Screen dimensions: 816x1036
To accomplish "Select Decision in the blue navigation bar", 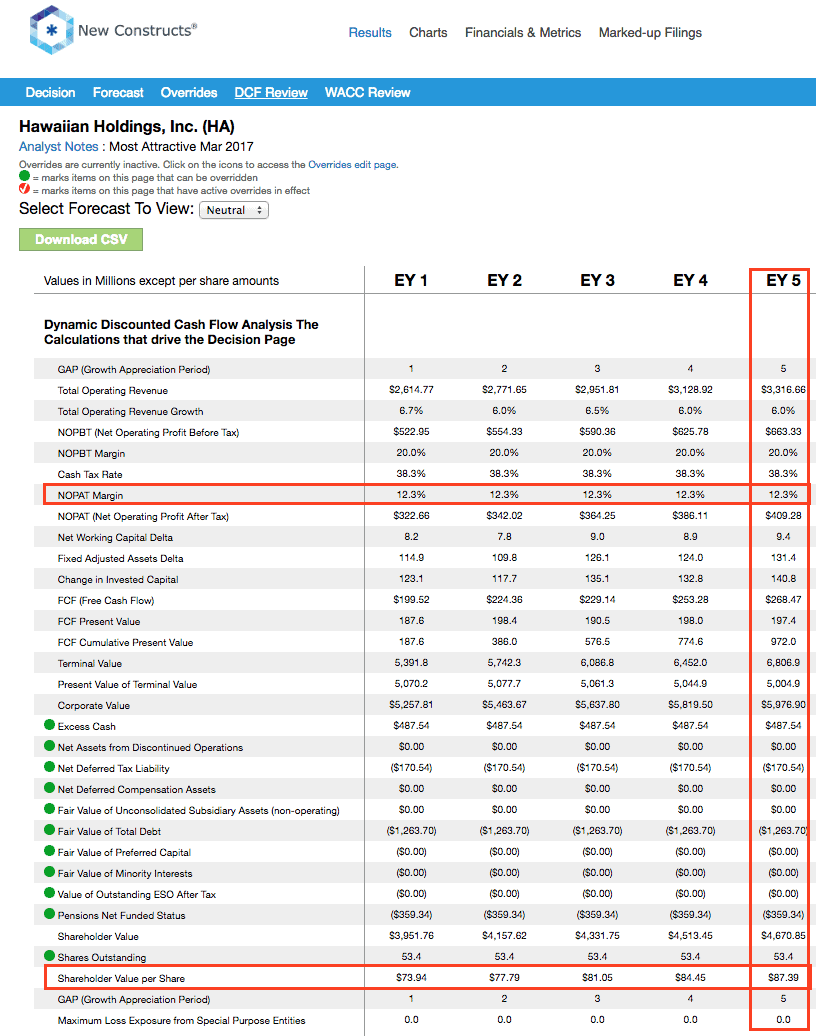I will click(x=50, y=92).
